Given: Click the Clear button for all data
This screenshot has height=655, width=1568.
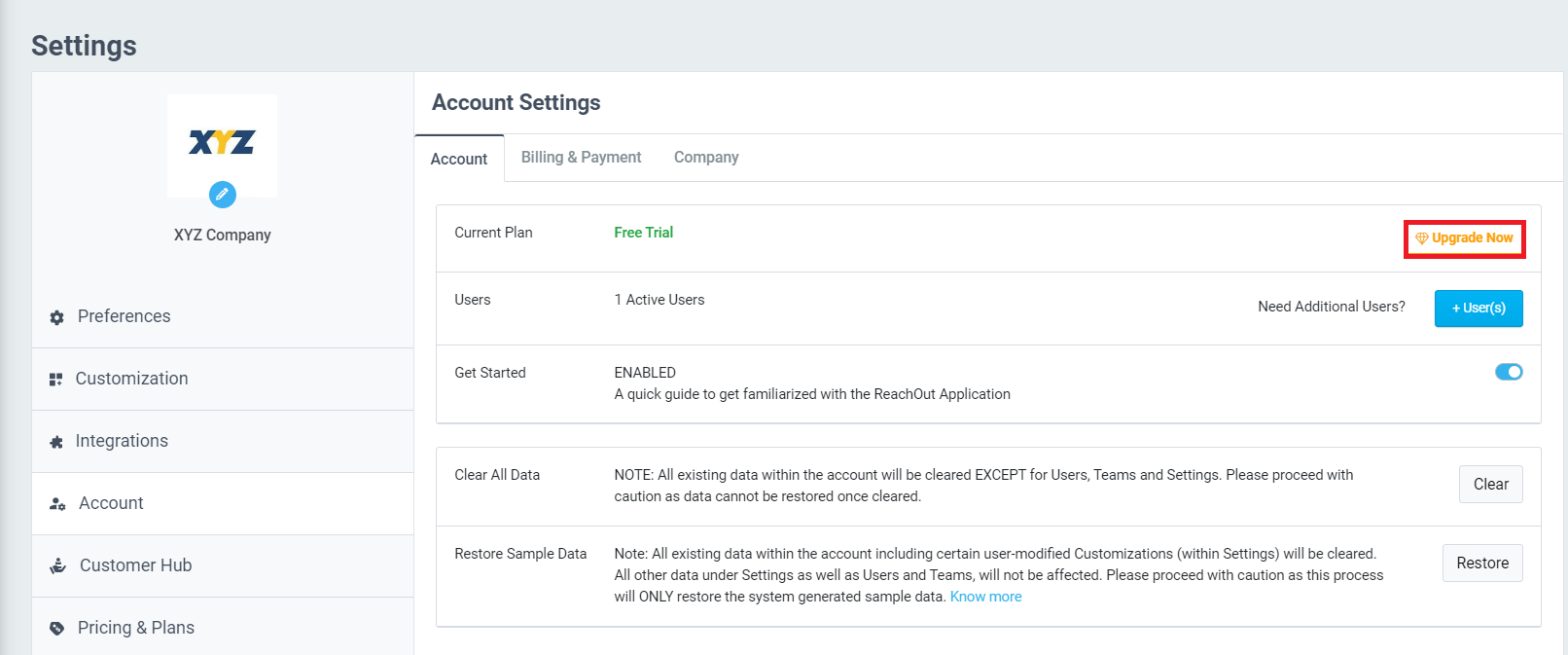Looking at the screenshot, I should coord(1490,484).
